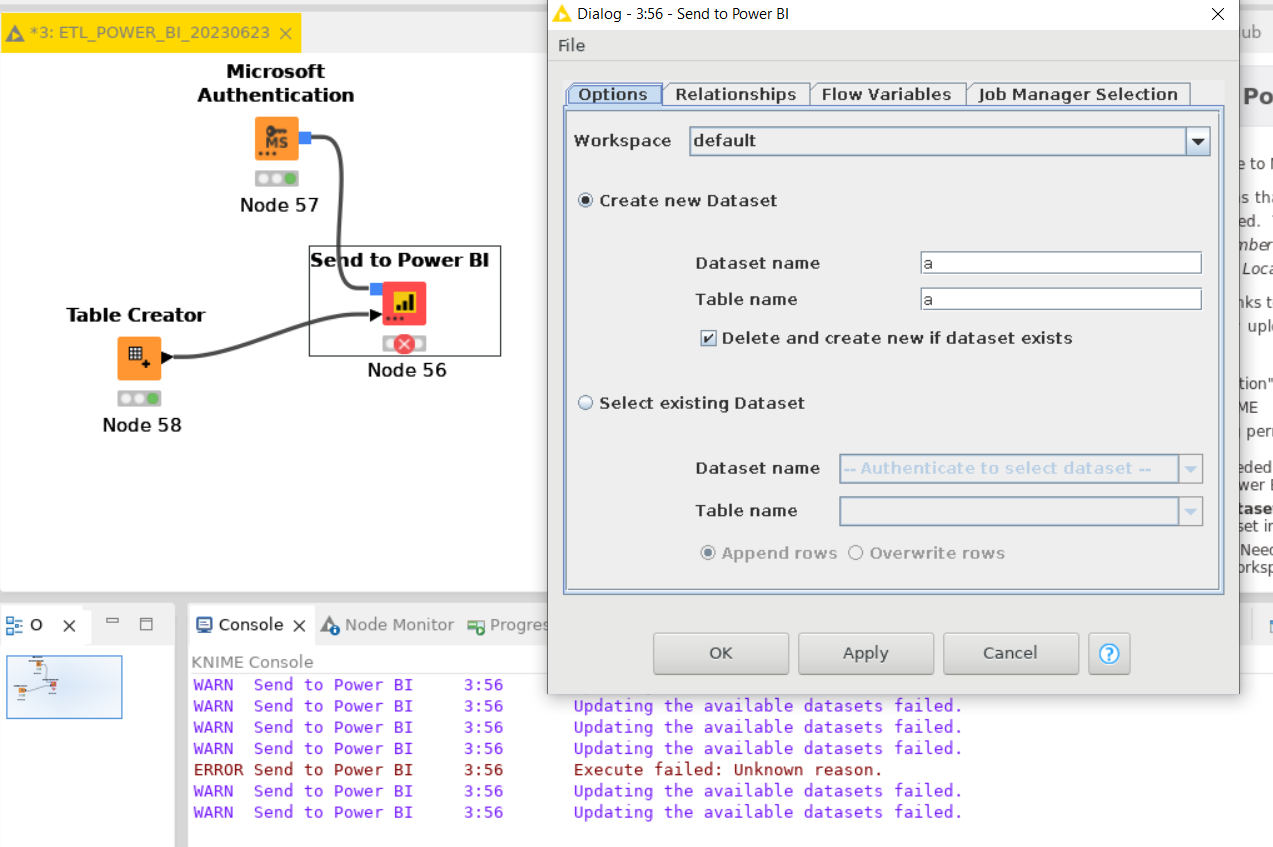Select the Send to Power BI node icon
Screen dimensions: 1273x847
click(404, 303)
